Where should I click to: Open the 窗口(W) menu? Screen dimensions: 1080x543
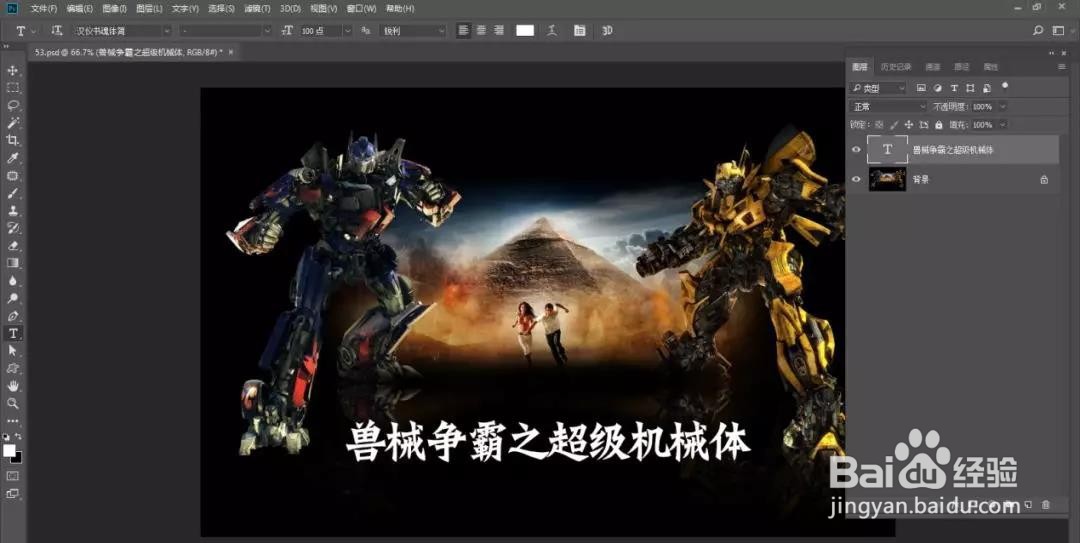[x=362, y=8]
